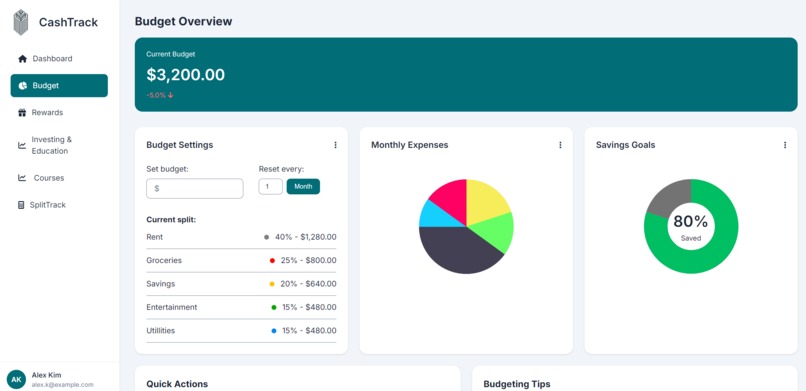Click the Entertainment split row label
Image resolution: width=806 pixels, height=391 pixels.
click(x=172, y=307)
